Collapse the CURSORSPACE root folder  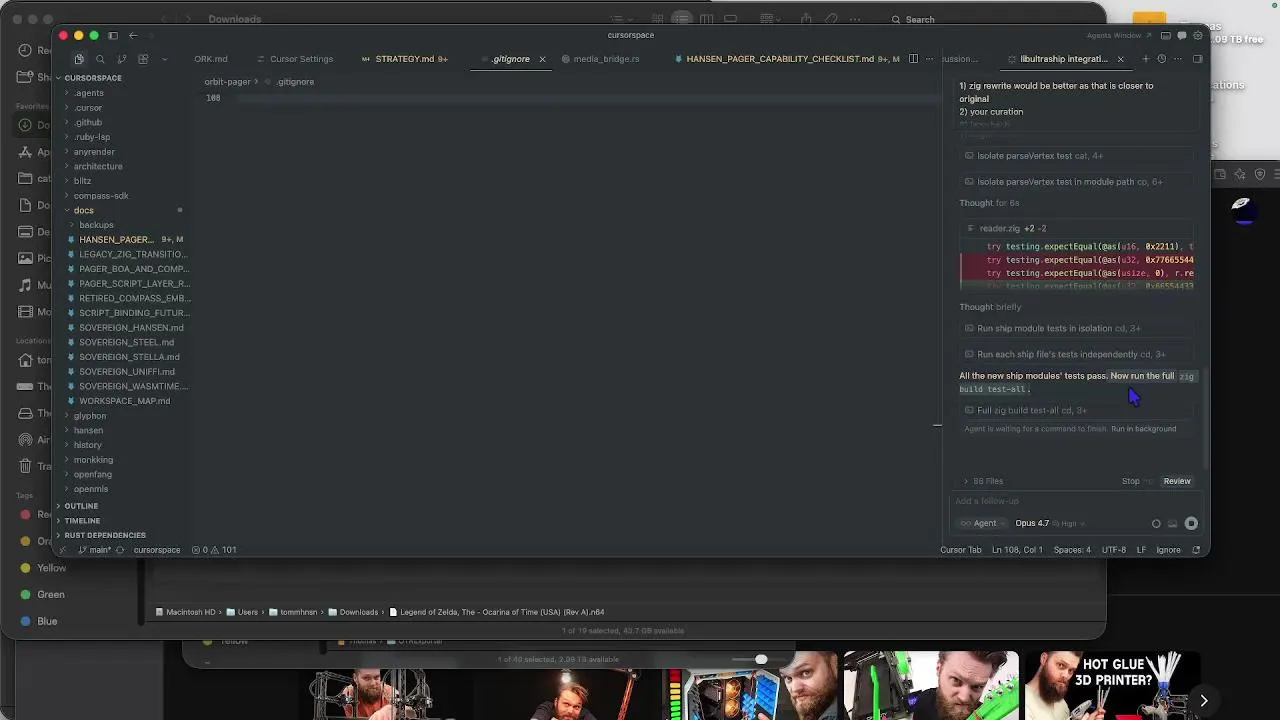(92, 78)
